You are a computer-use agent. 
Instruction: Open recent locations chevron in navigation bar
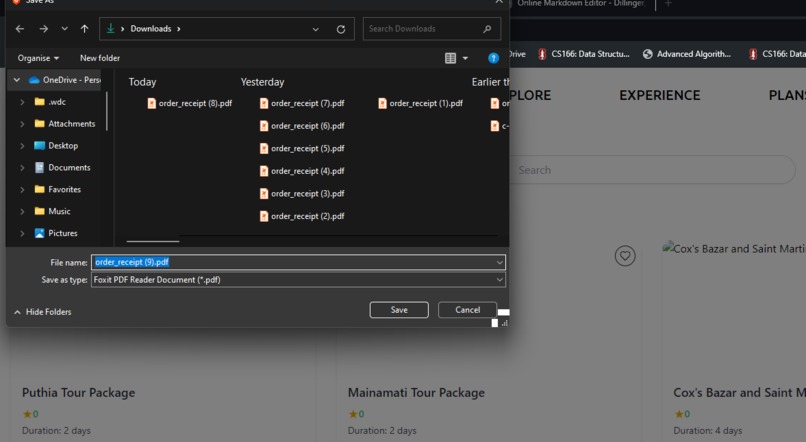click(x=64, y=29)
